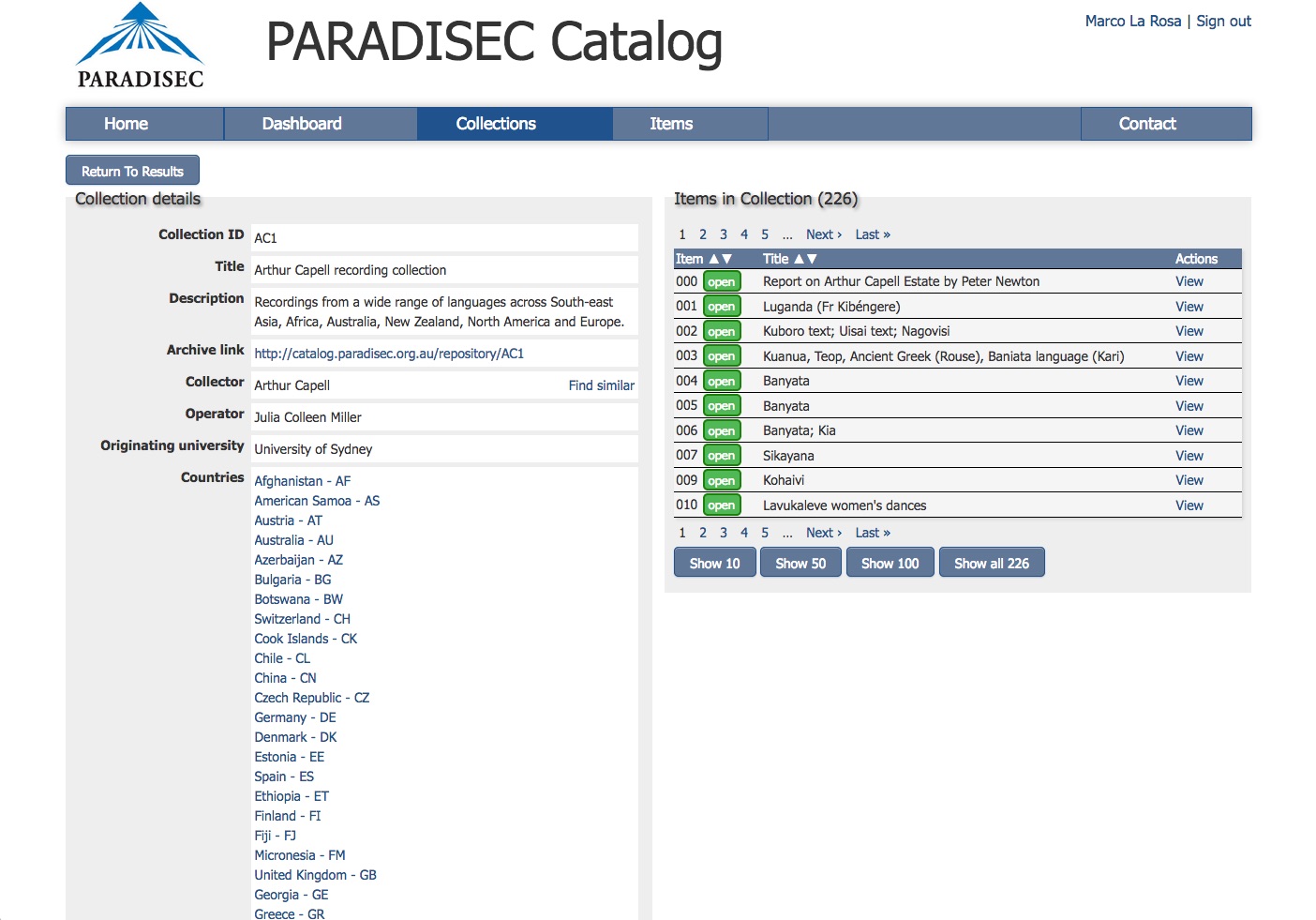The width and height of the screenshot is (1316, 920).
Task: Go to page 5 in top pagination
Action: (765, 234)
